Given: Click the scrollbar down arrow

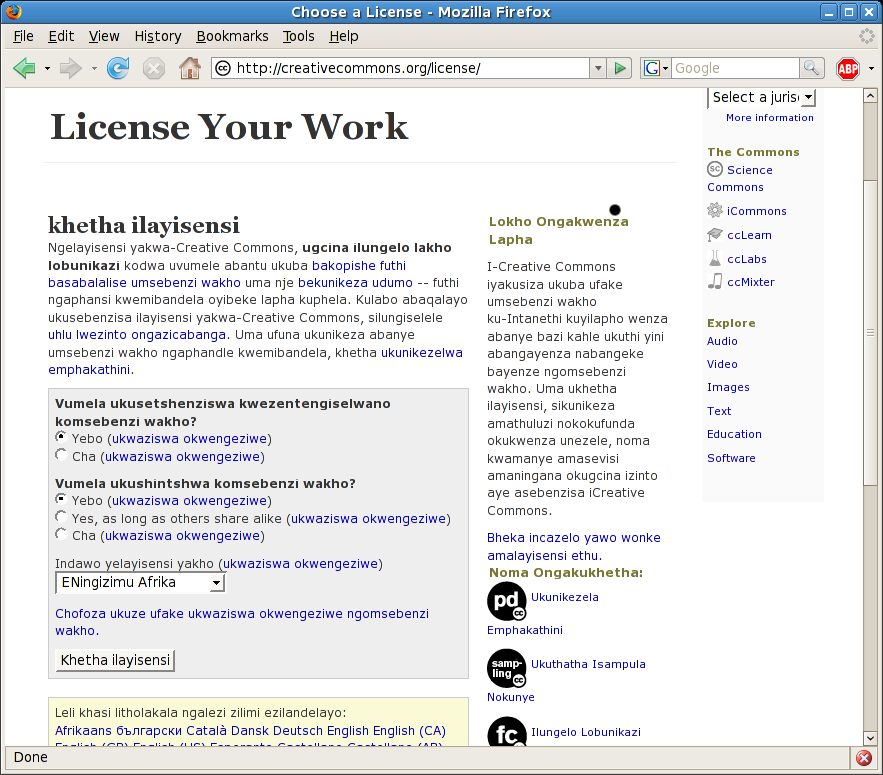Looking at the screenshot, I should [x=870, y=738].
